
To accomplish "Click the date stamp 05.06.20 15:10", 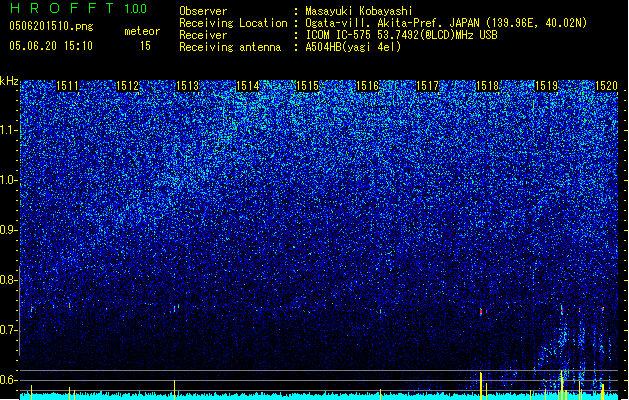I will pos(51,46).
